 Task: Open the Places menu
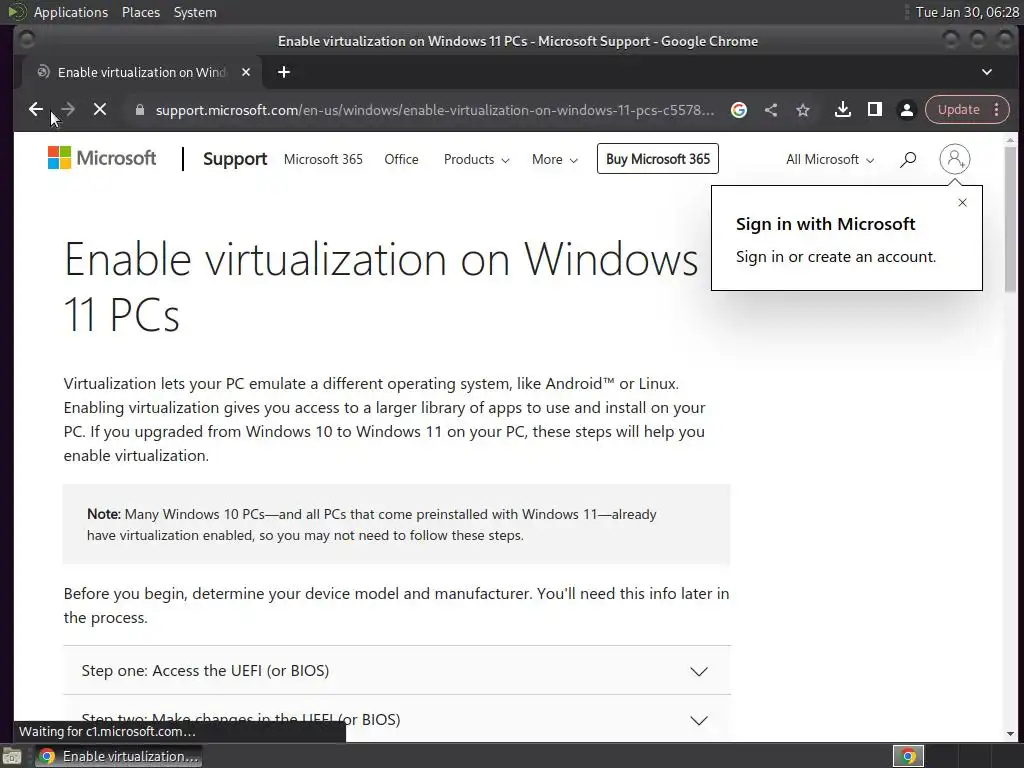140,12
